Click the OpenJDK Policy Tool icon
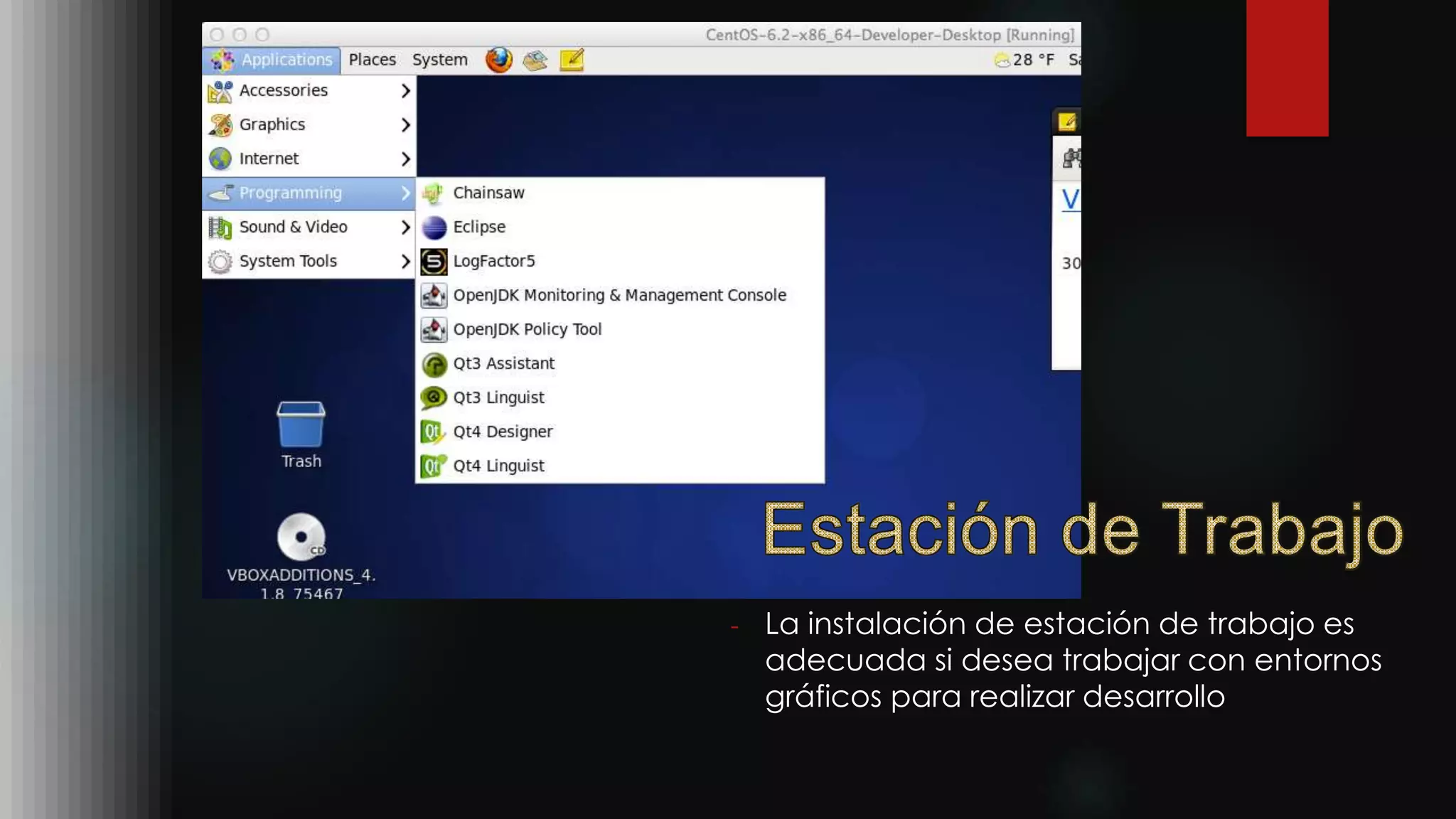Viewport: 1456px width, 819px height. coord(434,330)
